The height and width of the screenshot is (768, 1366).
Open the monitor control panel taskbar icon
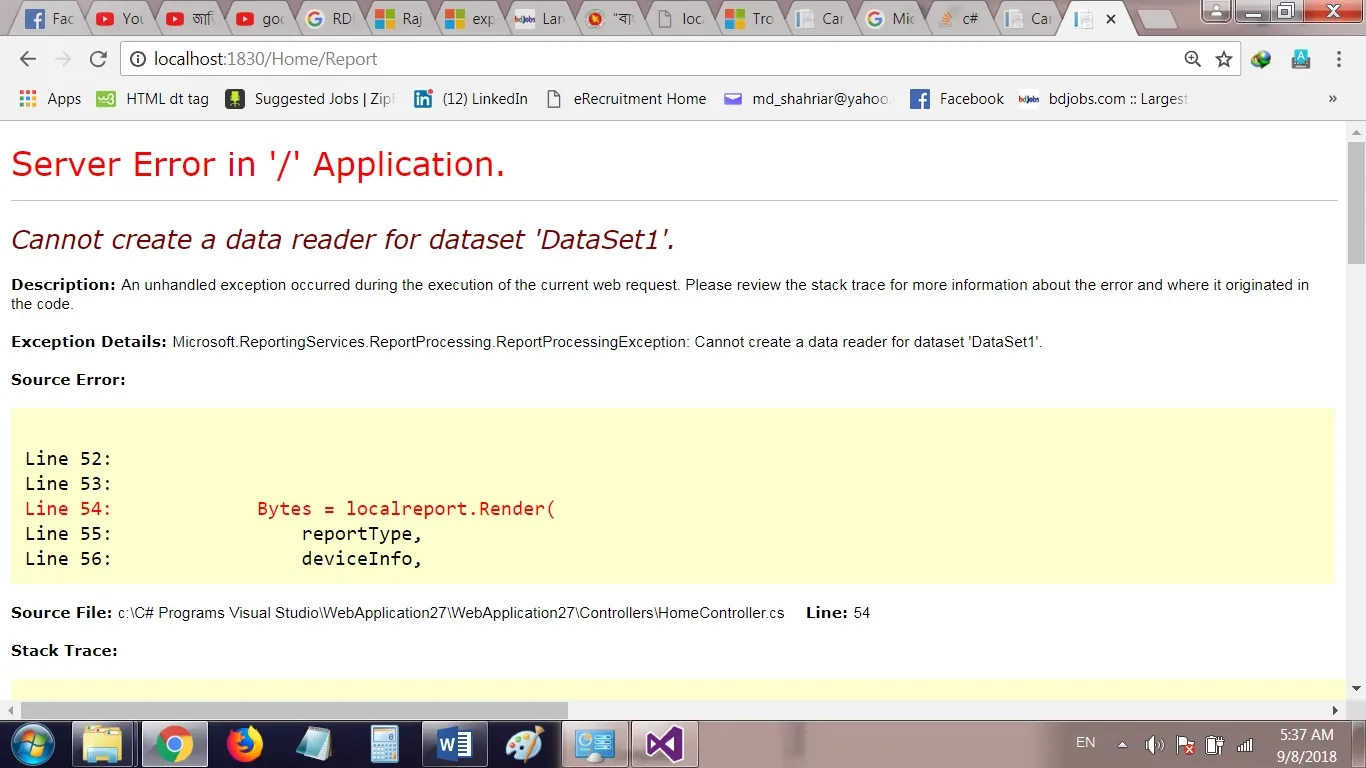point(594,744)
